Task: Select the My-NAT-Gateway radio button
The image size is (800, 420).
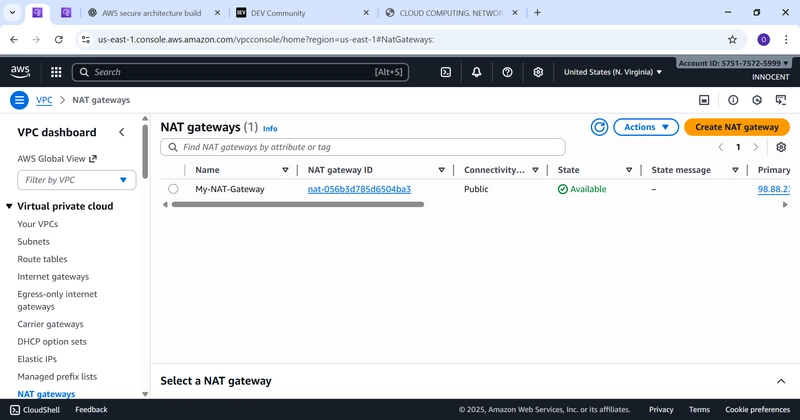Action: tap(173, 189)
